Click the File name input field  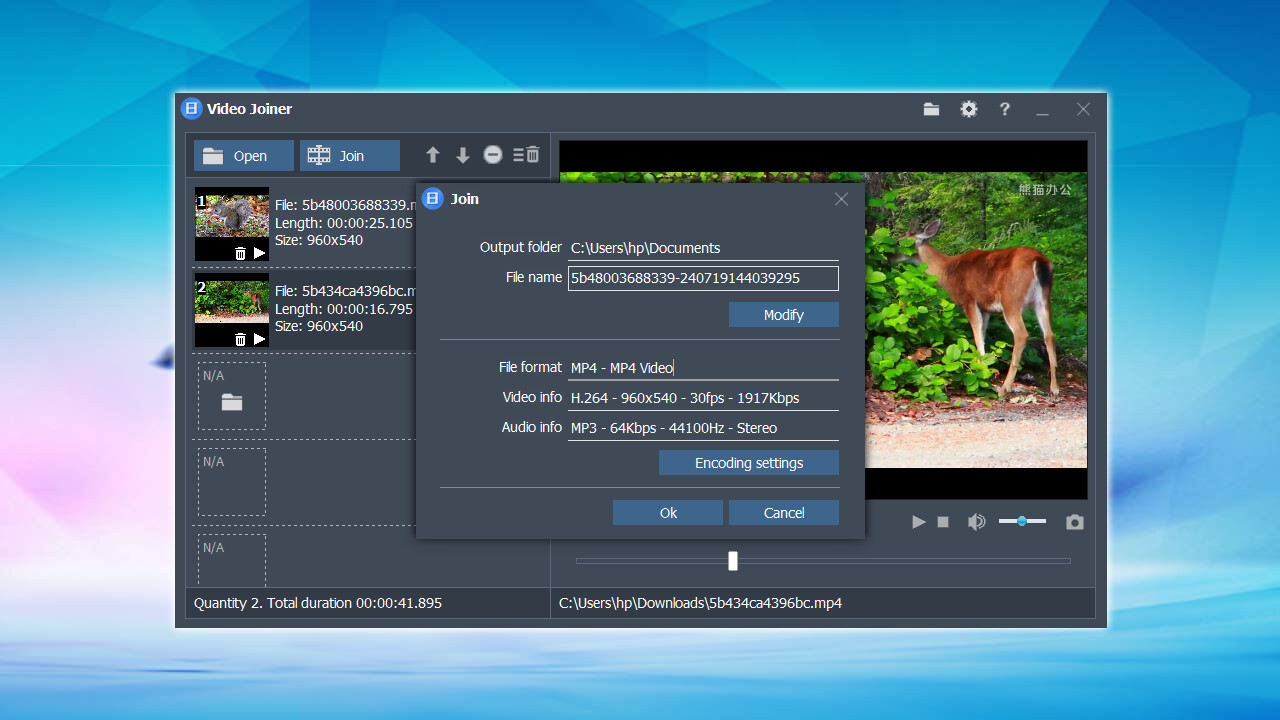(703, 278)
